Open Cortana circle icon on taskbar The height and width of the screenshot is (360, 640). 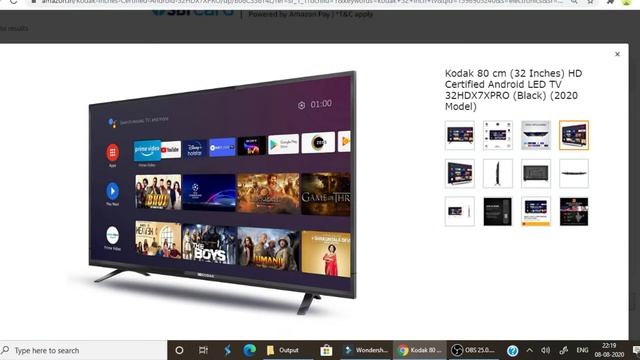point(179,350)
